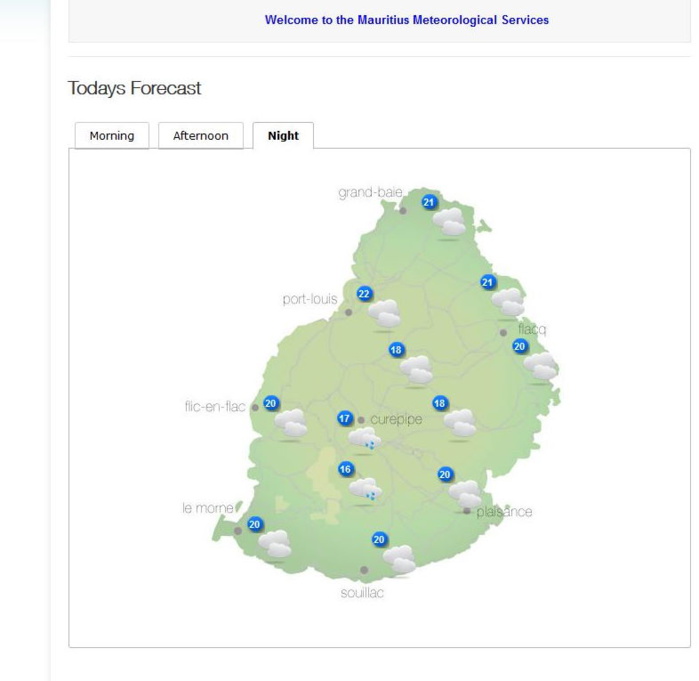Click the rain cloud under the 16 badge
Viewport: 699px width, 681px height.
(x=364, y=490)
